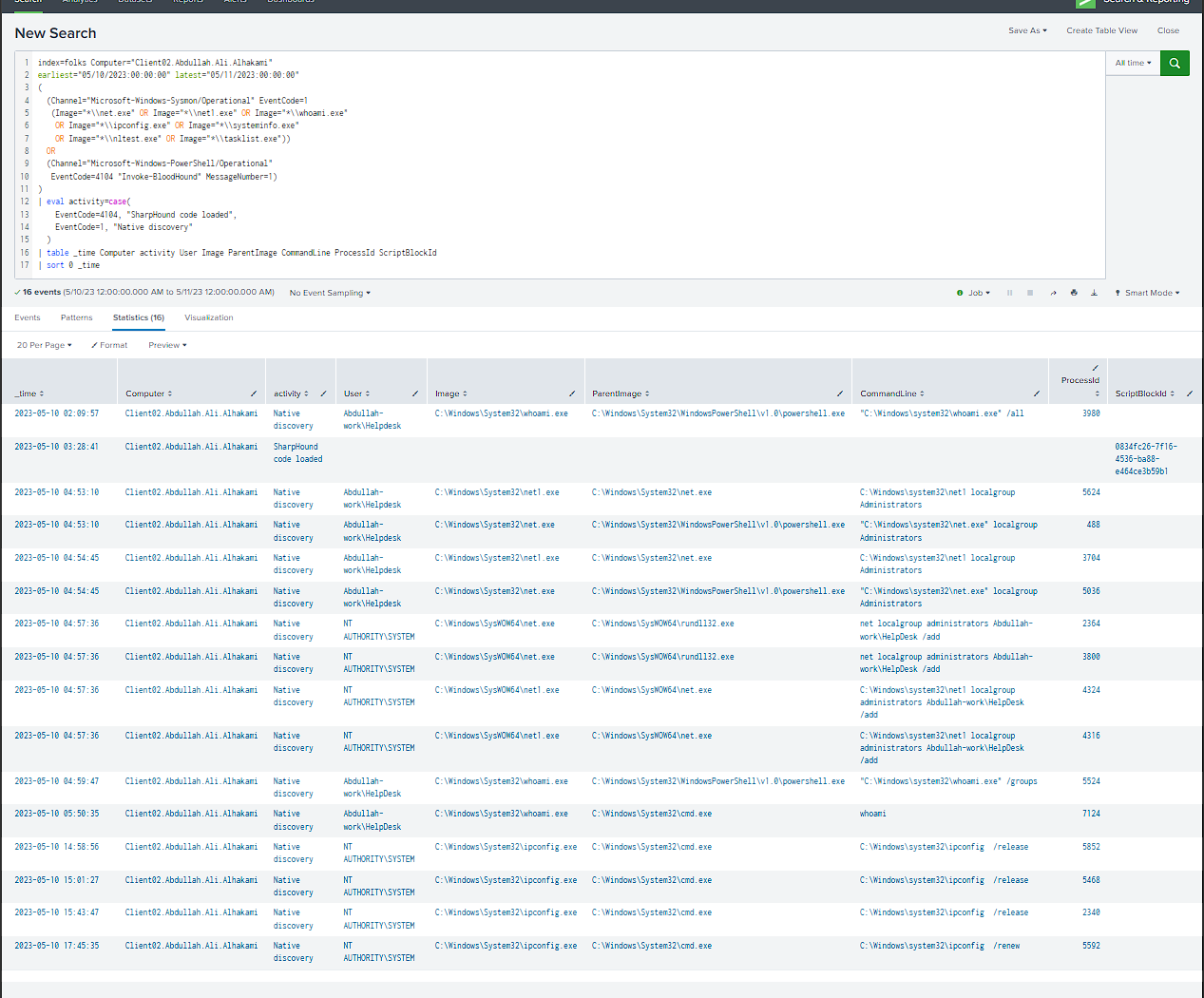Click the 'ipconfig /renew' command line cell

940,946
